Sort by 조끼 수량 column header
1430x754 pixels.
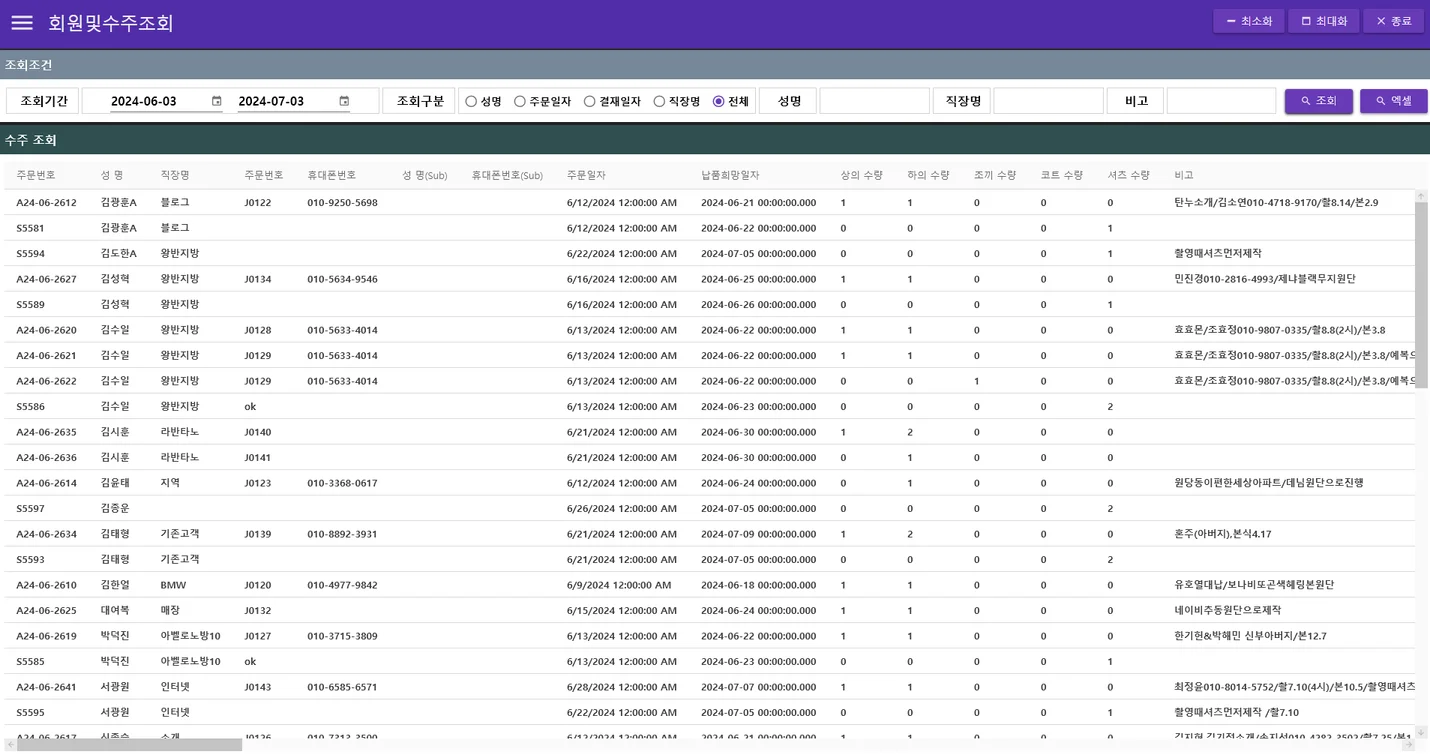point(995,175)
